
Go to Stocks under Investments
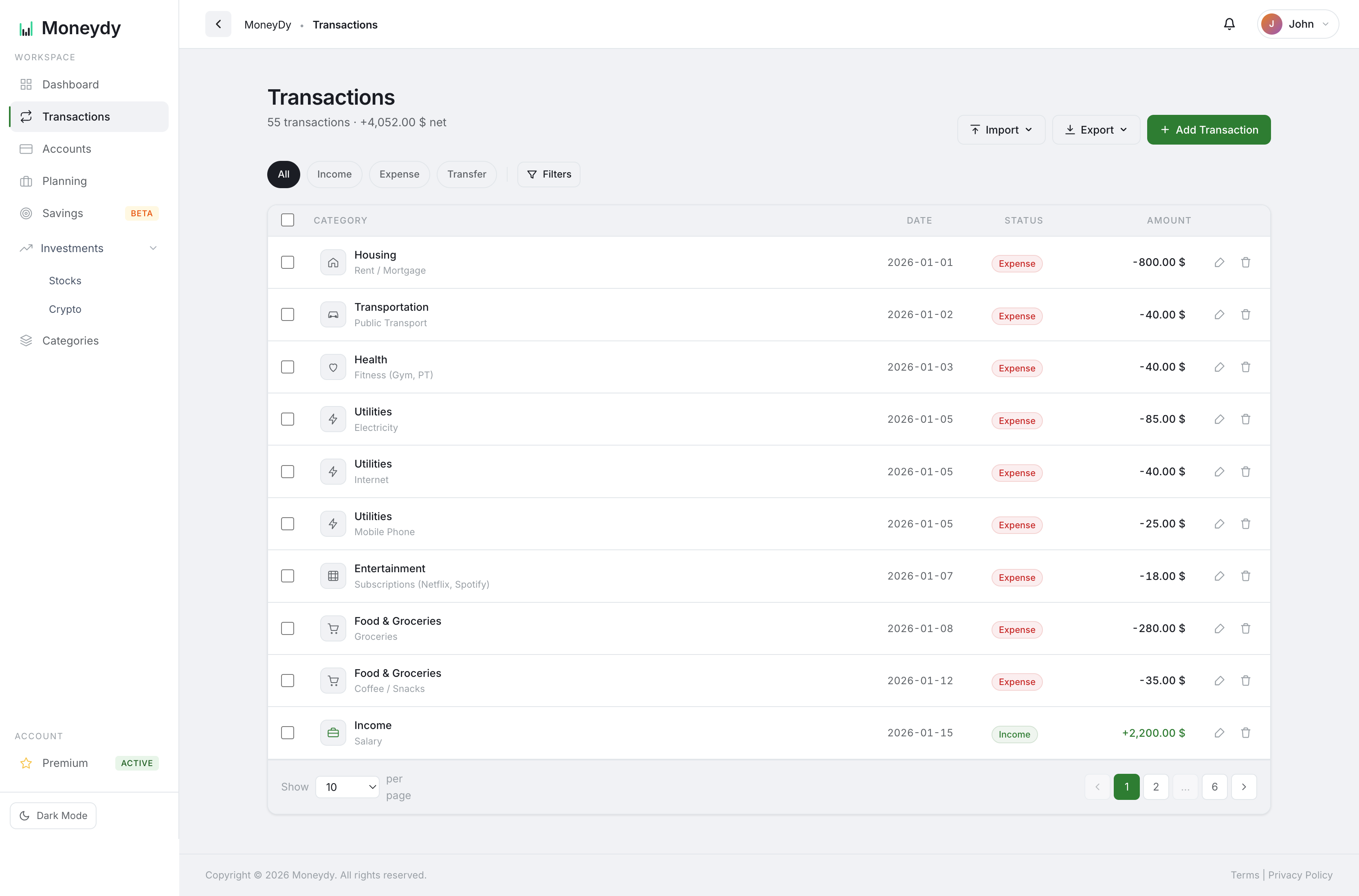[x=65, y=281]
